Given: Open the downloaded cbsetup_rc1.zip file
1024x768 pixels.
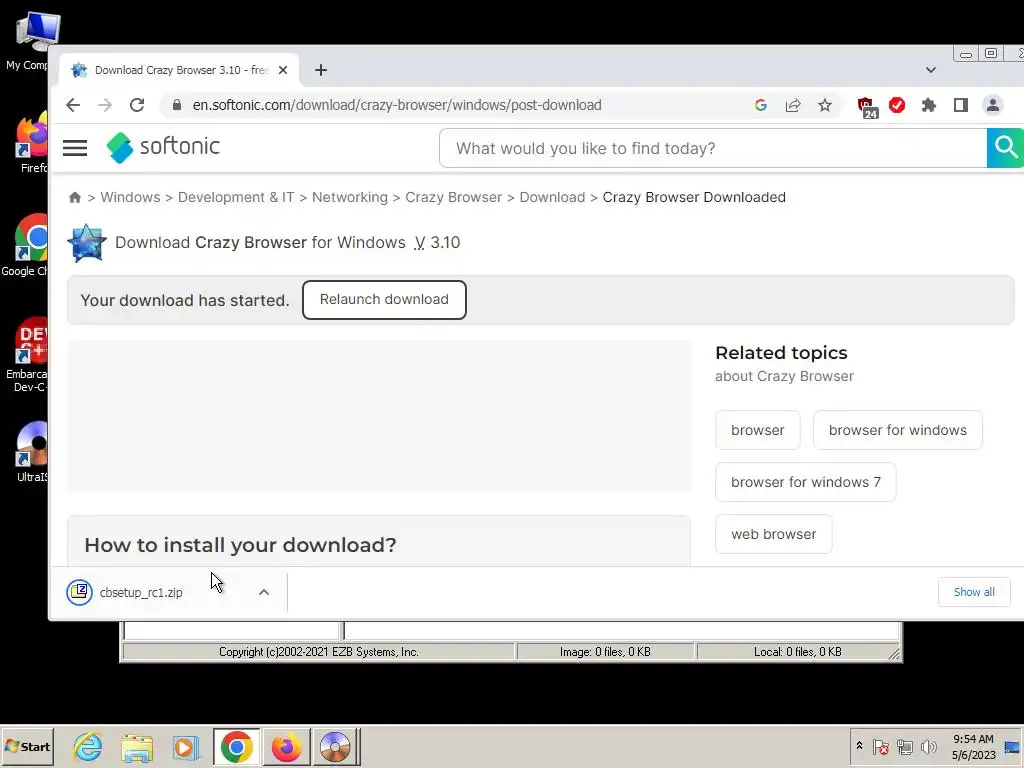Looking at the screenshot, I should (x=140, y=592).
